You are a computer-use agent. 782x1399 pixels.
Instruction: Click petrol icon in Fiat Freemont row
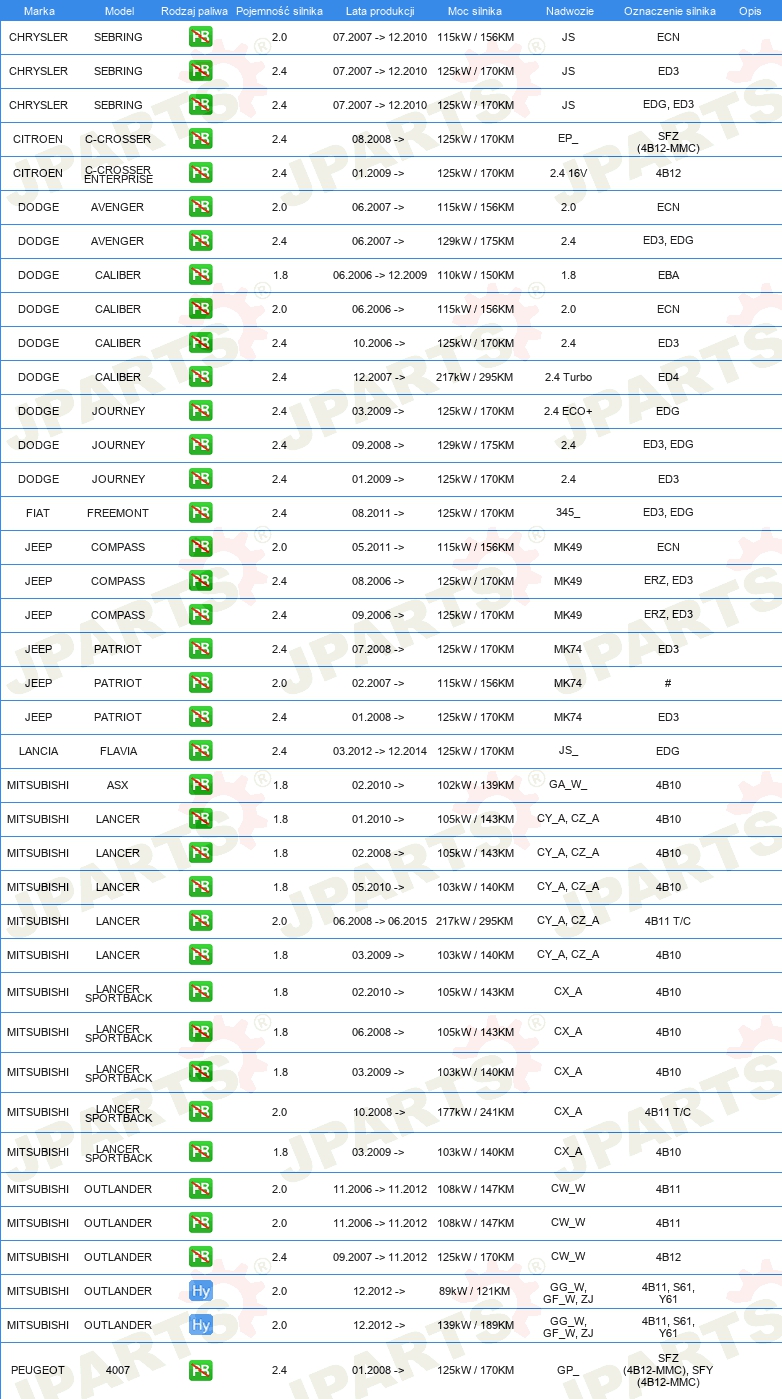coord(200,514)
